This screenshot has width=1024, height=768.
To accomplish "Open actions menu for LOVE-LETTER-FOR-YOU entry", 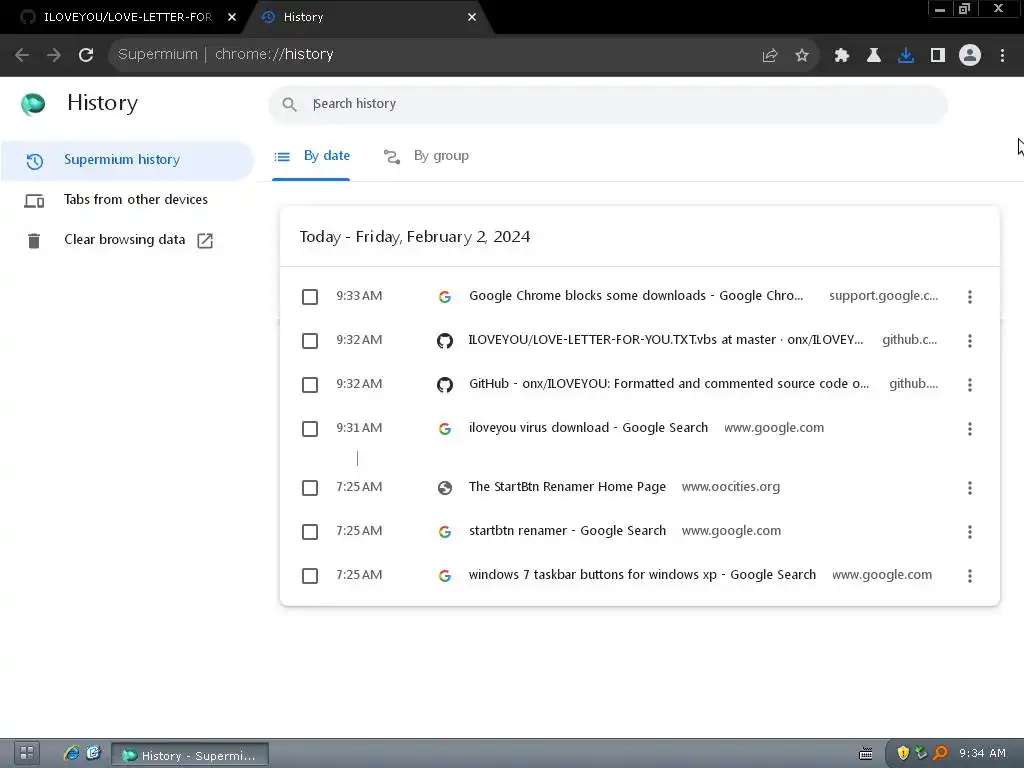I will point(970,341).
